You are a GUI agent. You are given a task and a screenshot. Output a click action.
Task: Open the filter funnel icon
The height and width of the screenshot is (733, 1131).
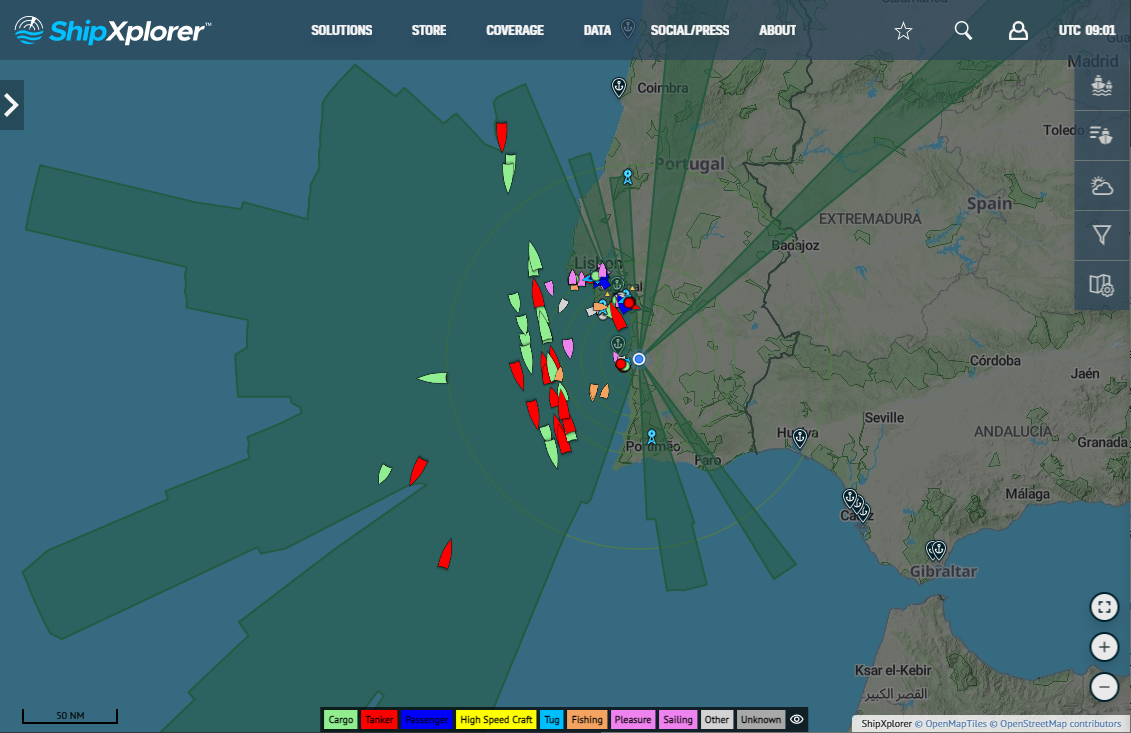1102,235
